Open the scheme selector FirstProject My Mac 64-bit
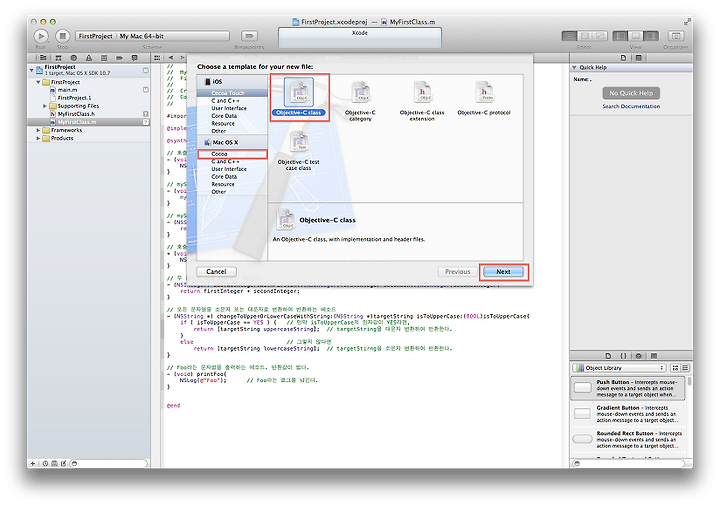The image size is (720, 506). pyautogui.click(x=152, y=36)
